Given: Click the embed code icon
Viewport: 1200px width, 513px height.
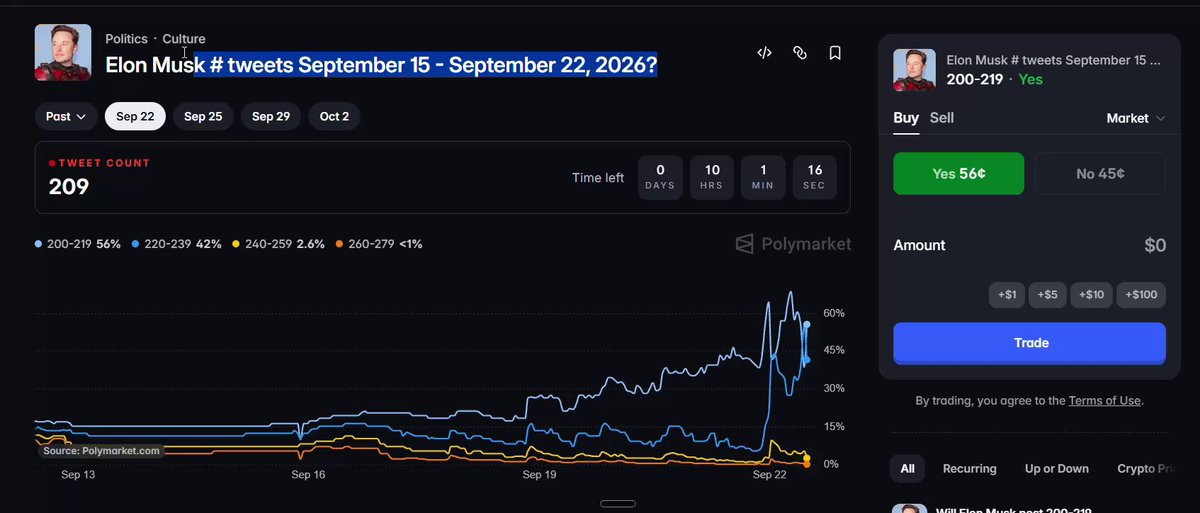Looking at the screenshot, I should (764, 53).
